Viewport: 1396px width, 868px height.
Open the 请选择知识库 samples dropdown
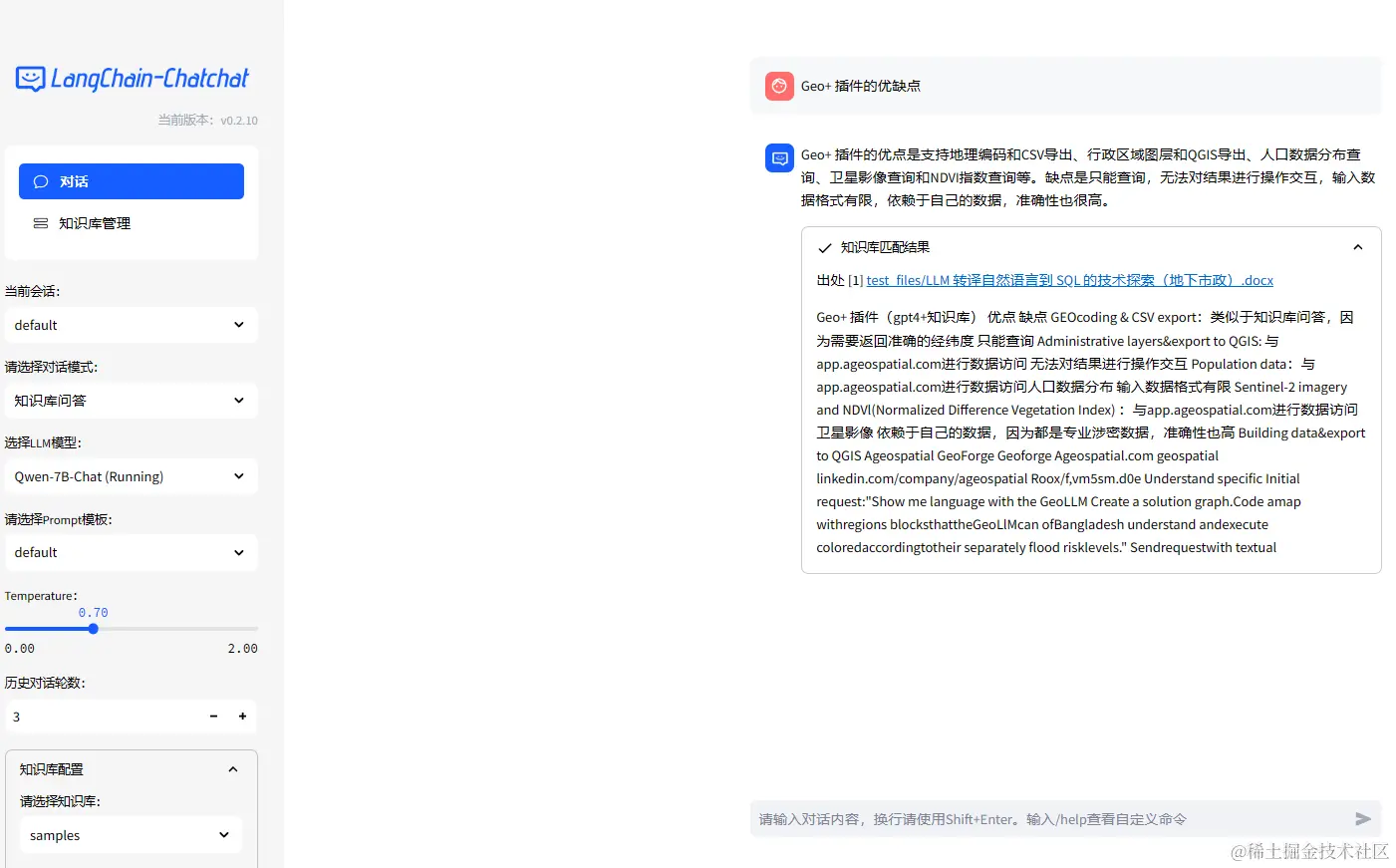click(x=131, y=835)
